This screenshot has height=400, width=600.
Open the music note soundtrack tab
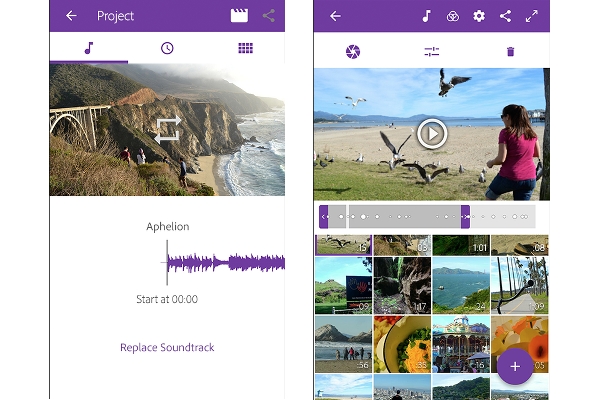(89, 48)
